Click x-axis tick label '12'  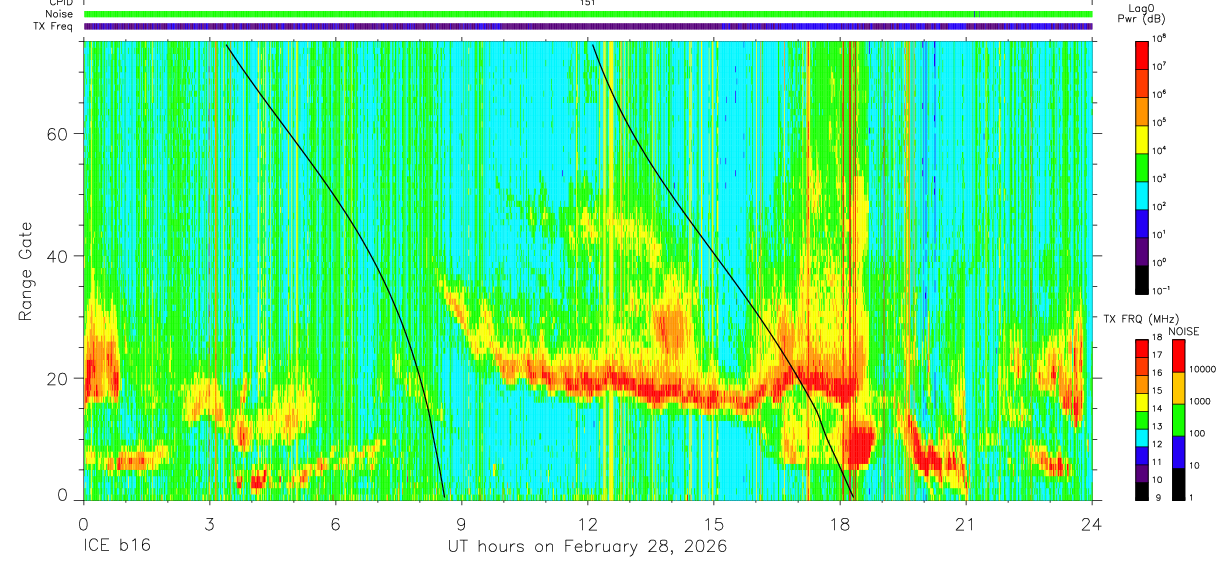(x=587, y=523)
